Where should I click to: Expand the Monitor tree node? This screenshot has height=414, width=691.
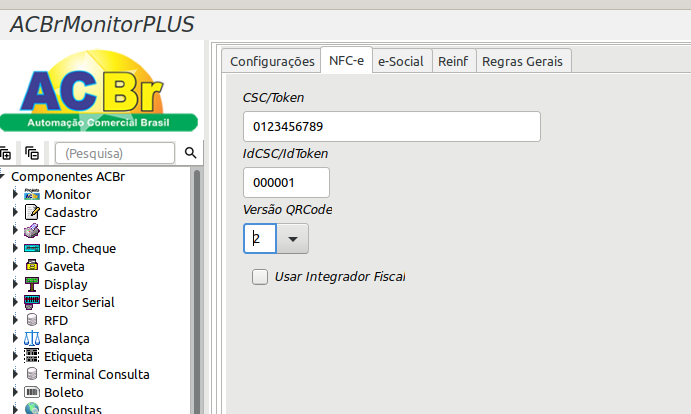coord(15,194)
